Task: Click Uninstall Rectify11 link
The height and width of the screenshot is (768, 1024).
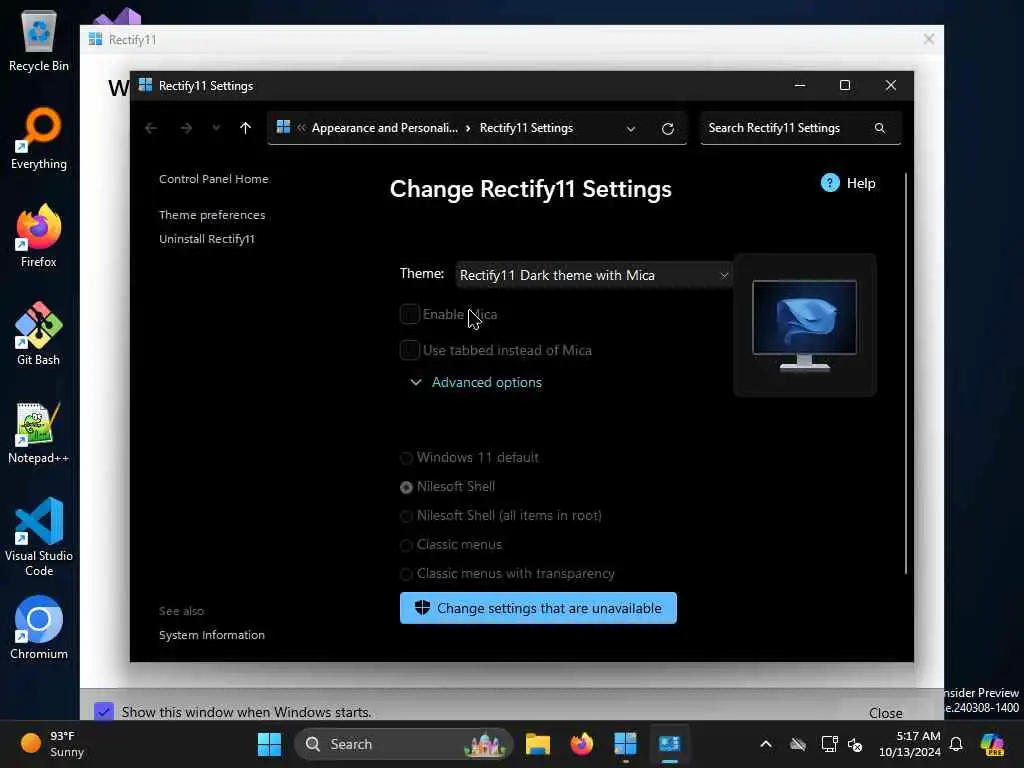Action: point(207,239)
